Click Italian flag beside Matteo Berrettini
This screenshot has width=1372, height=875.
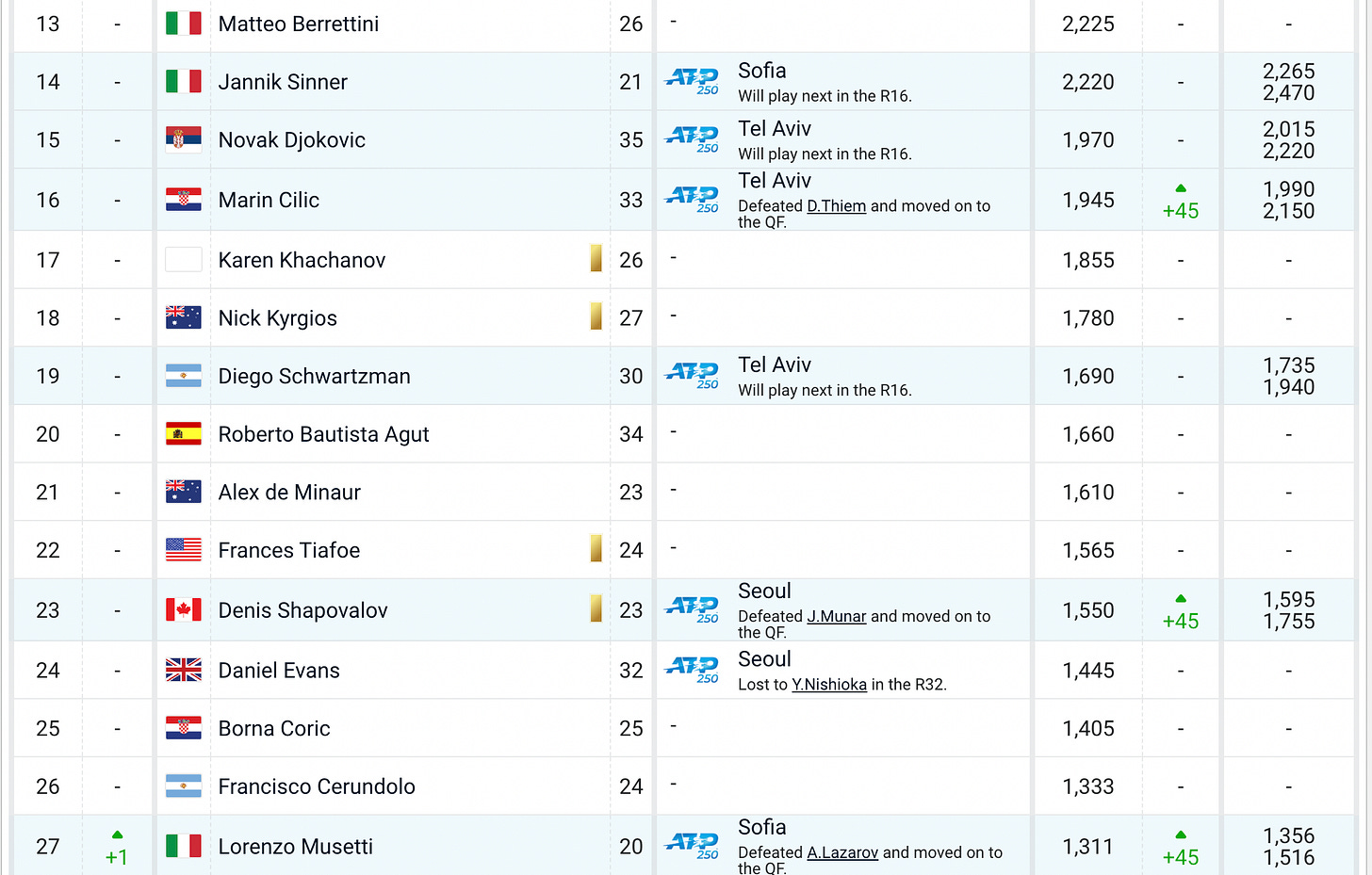183,24
